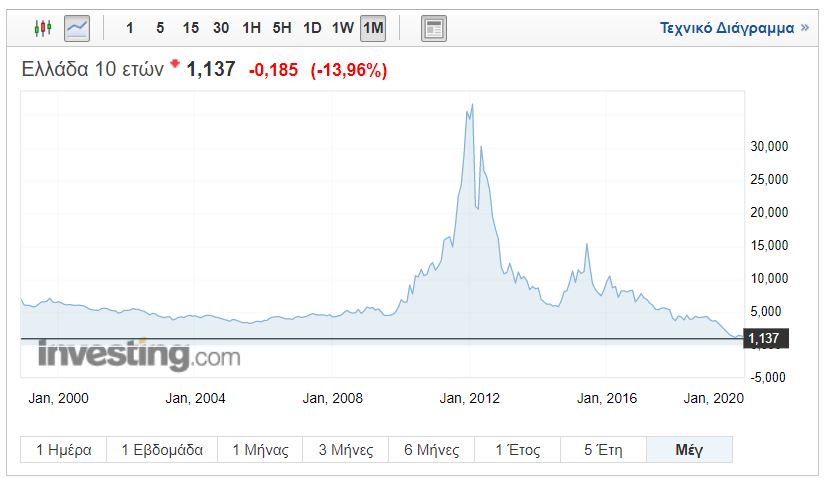Viewport: 832px width, 491px height.
Task: Set interval to 5 minutes
Action: click(160, 28)
